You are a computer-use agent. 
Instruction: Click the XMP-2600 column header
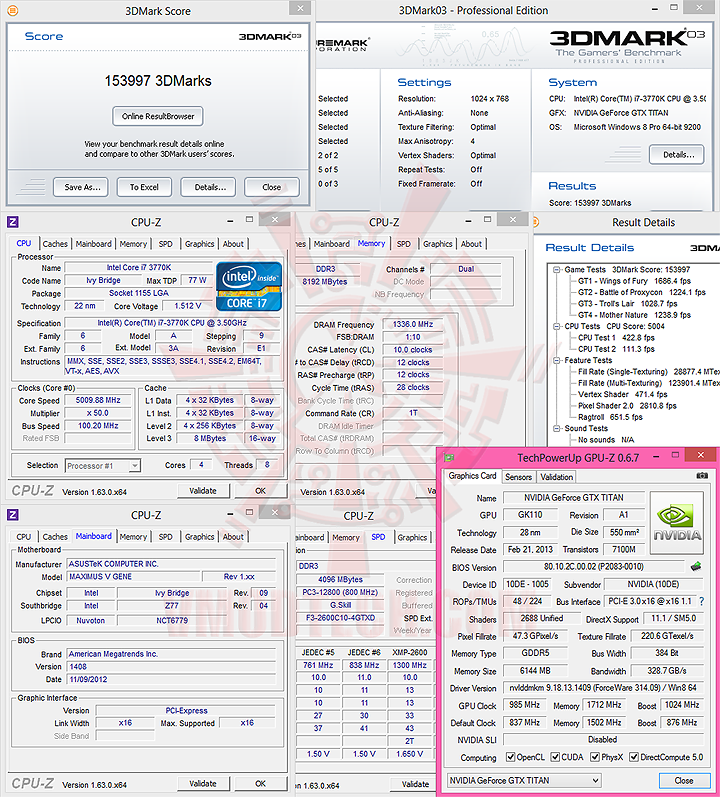coord(410,652)
